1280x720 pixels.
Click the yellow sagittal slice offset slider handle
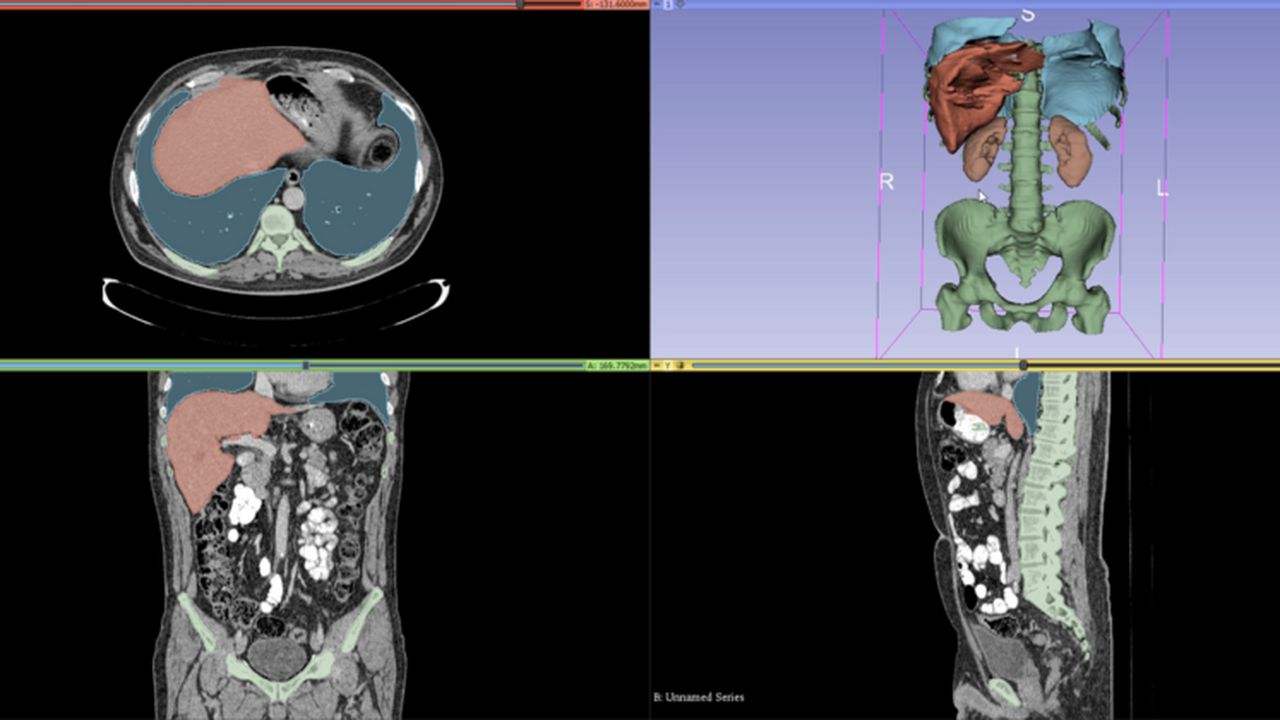click(1022, 366)
